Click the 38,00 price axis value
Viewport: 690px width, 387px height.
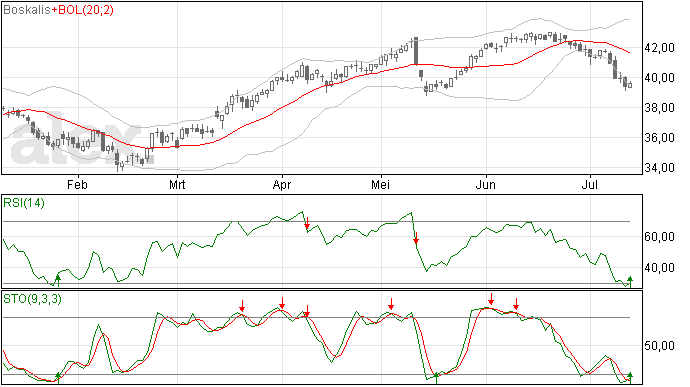(x=659, y=108)
